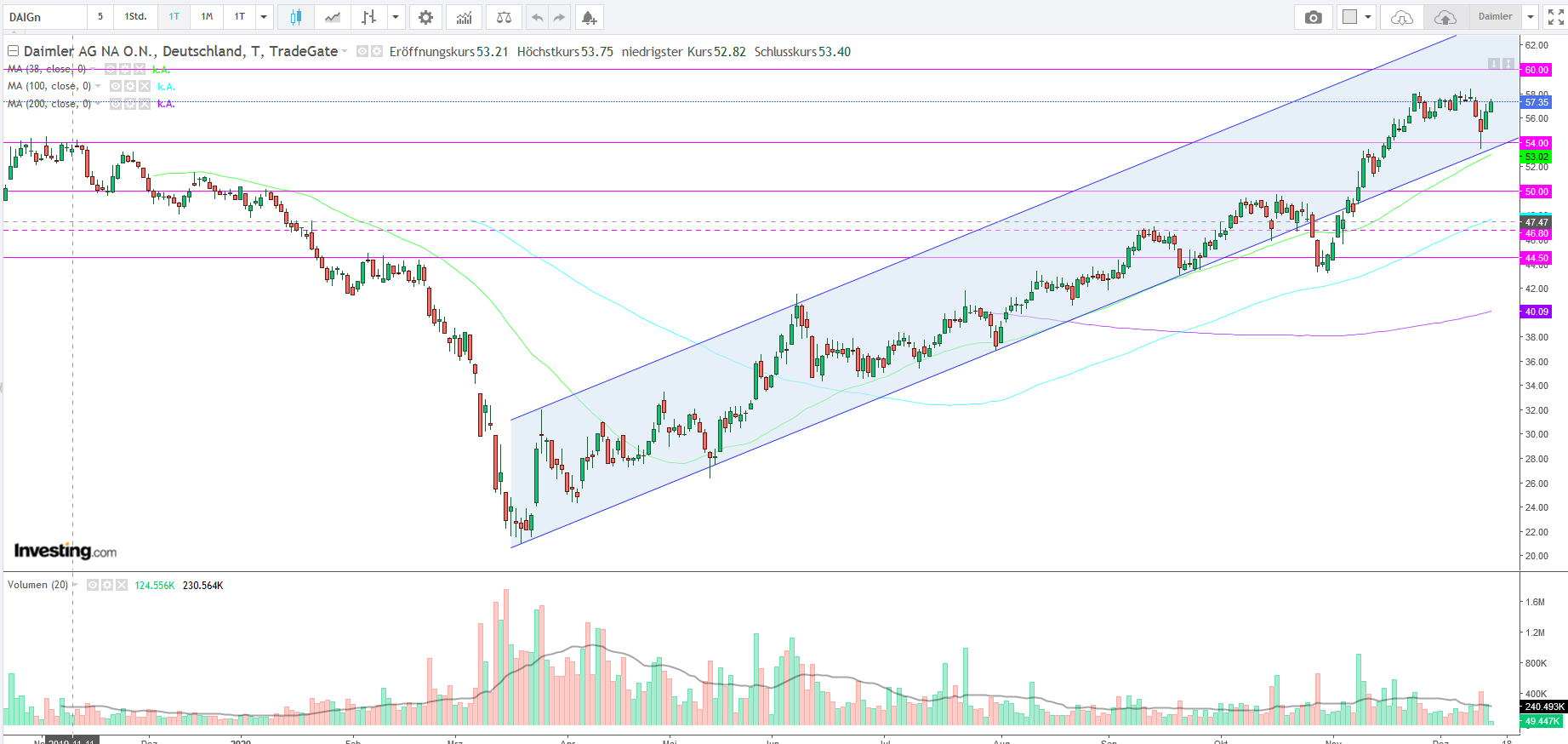This screenshot has width=1568, height=744.
Task: Save chart layout with cloud upload icon
Action: tap(1445, 17)
